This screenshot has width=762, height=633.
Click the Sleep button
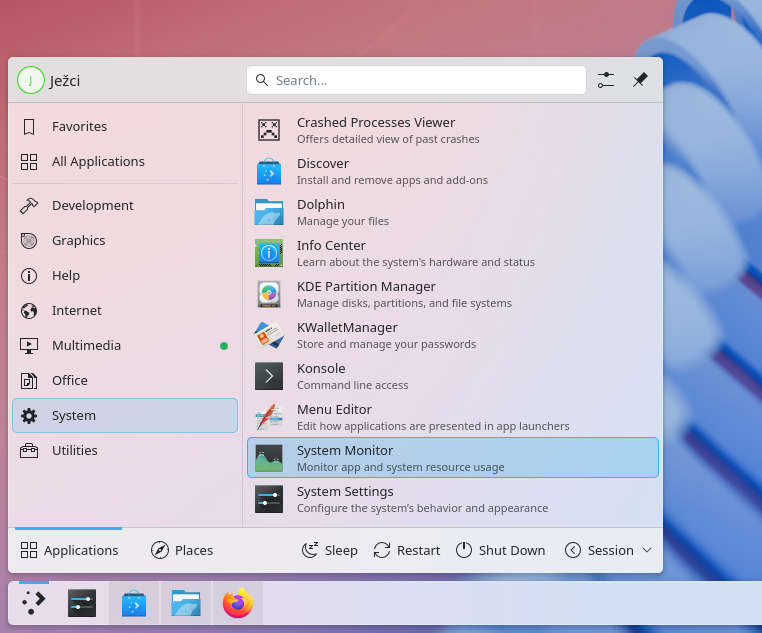click(329, 550)
